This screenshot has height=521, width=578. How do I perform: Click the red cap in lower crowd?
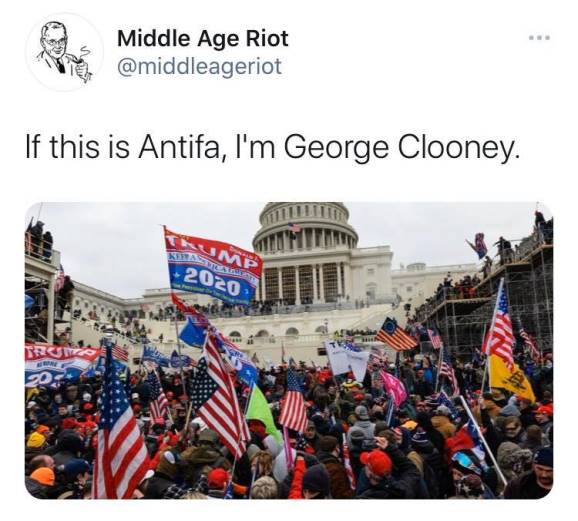(376, 461)
